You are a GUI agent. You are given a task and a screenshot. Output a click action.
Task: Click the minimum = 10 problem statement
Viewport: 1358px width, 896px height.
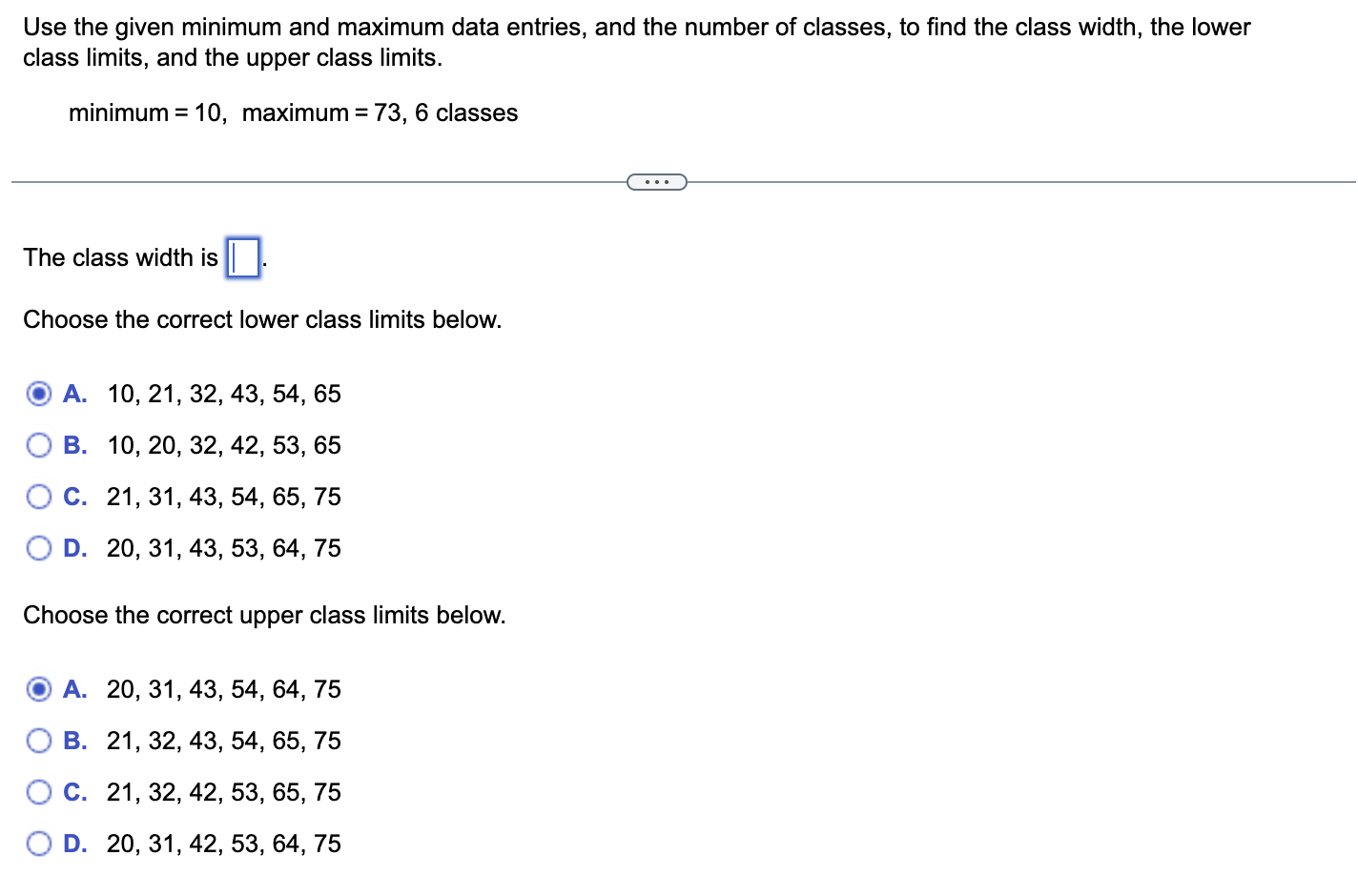293,112
